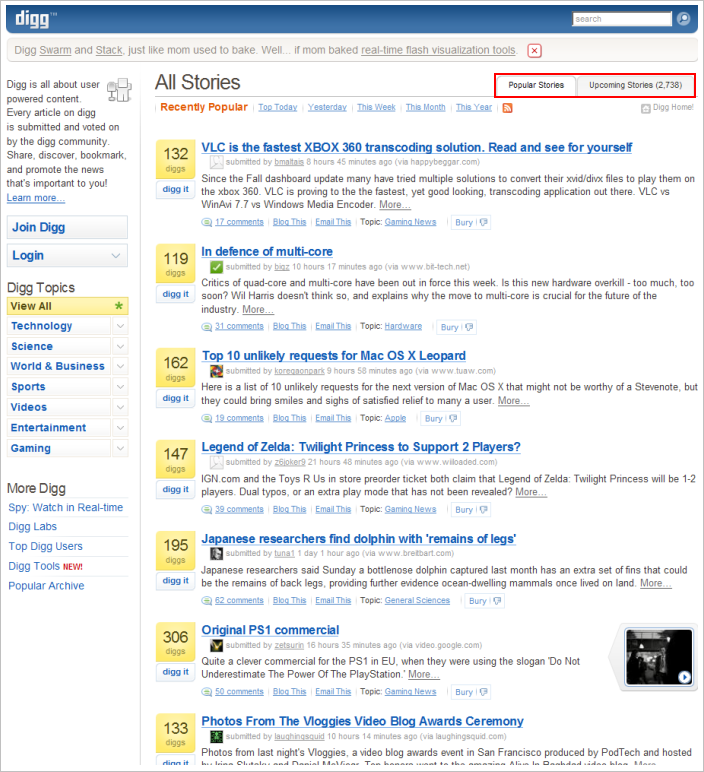Select Yesterday filter
The height and width of the screenshot is (772, 704).
327,107
